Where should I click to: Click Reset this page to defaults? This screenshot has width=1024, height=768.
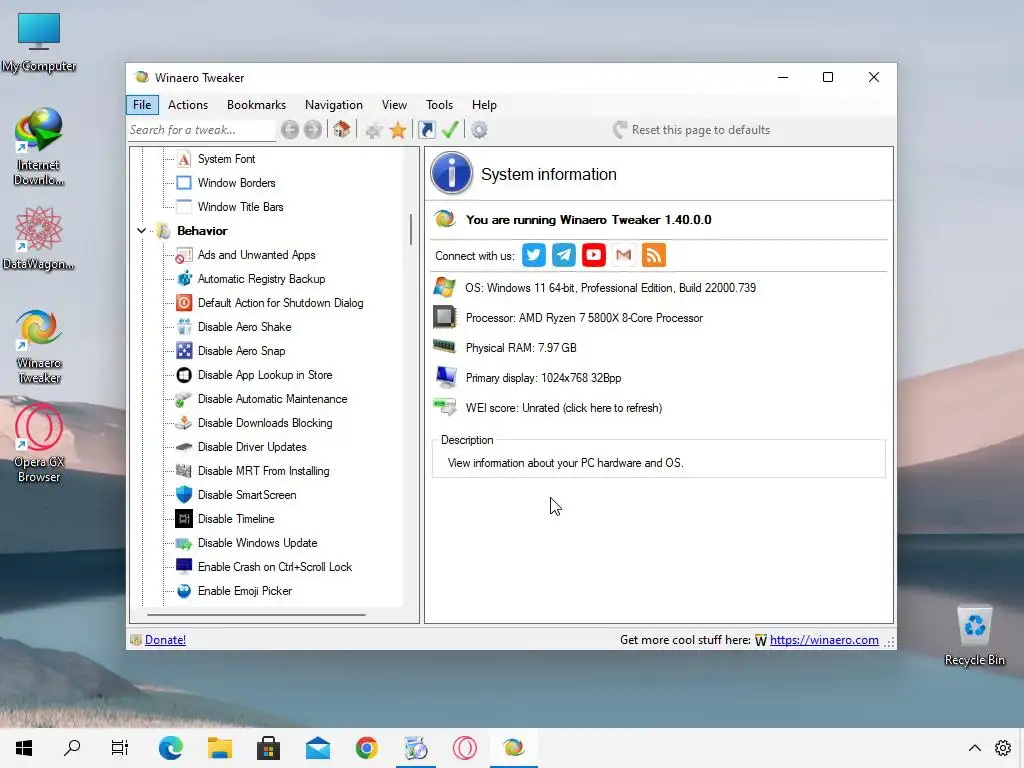[692, 130]
